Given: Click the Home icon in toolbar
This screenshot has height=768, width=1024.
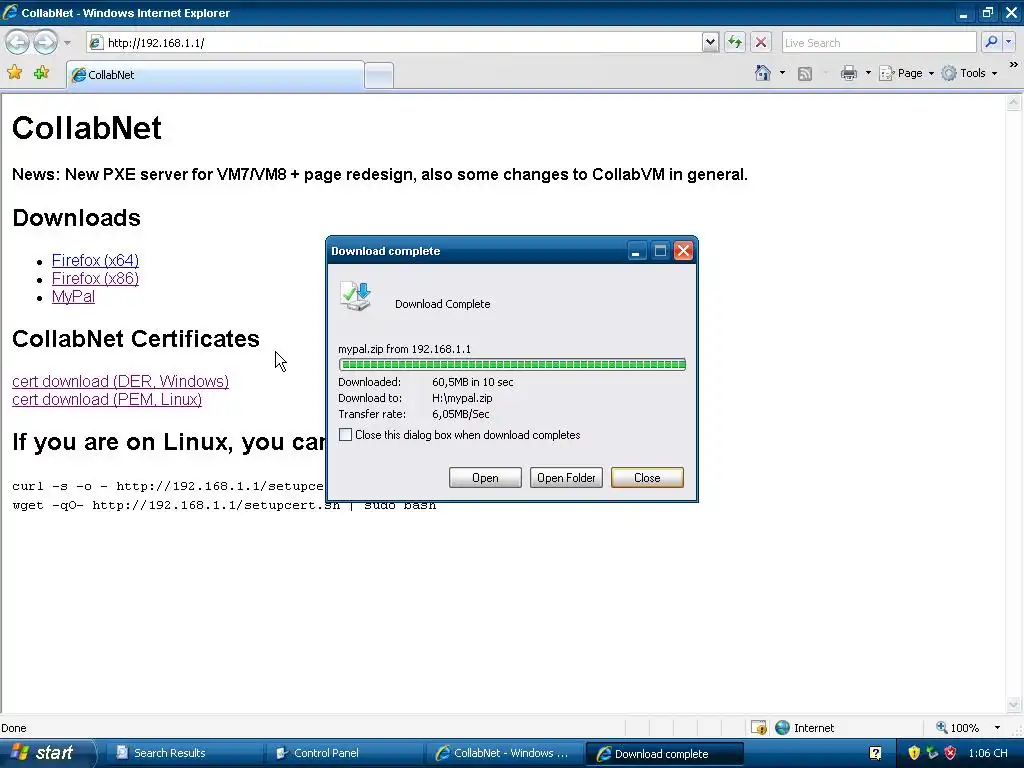Looking at the screenshot, I should coord(763,73).
